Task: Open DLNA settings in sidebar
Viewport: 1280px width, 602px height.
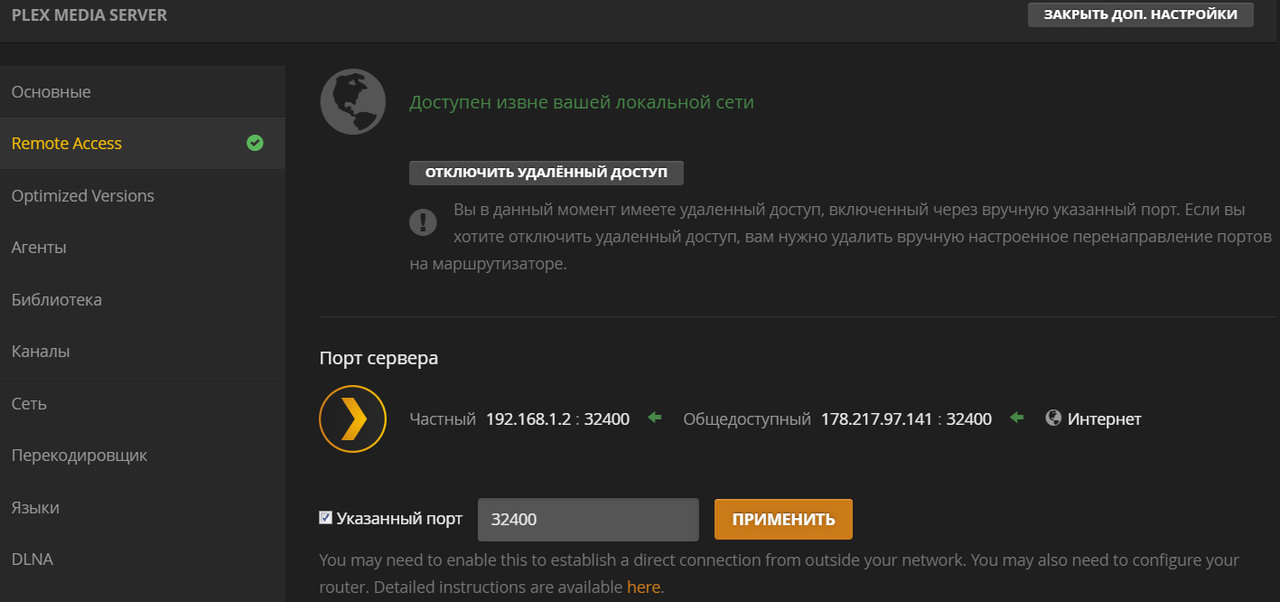Action: (x=32, y=560)
